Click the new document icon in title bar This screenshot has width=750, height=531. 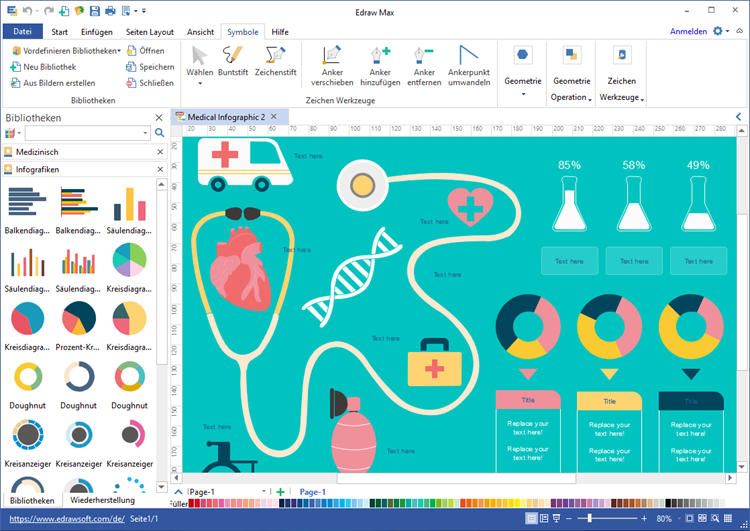(64, 11)
